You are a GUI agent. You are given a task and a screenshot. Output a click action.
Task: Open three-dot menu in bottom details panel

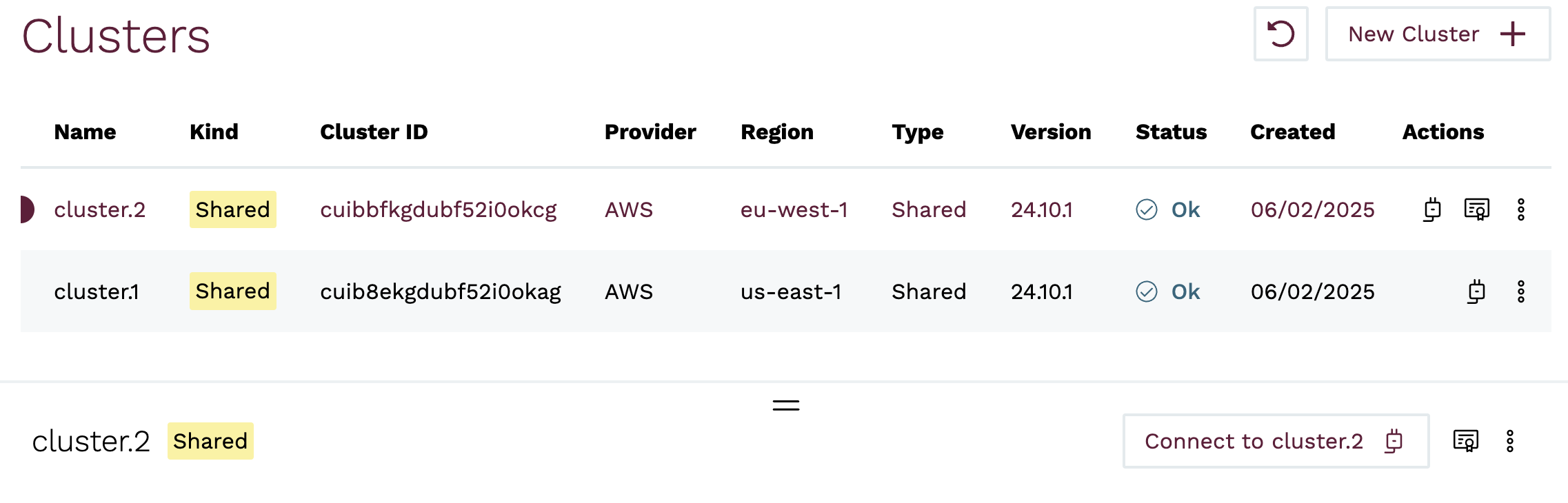tap(1509, 441)
